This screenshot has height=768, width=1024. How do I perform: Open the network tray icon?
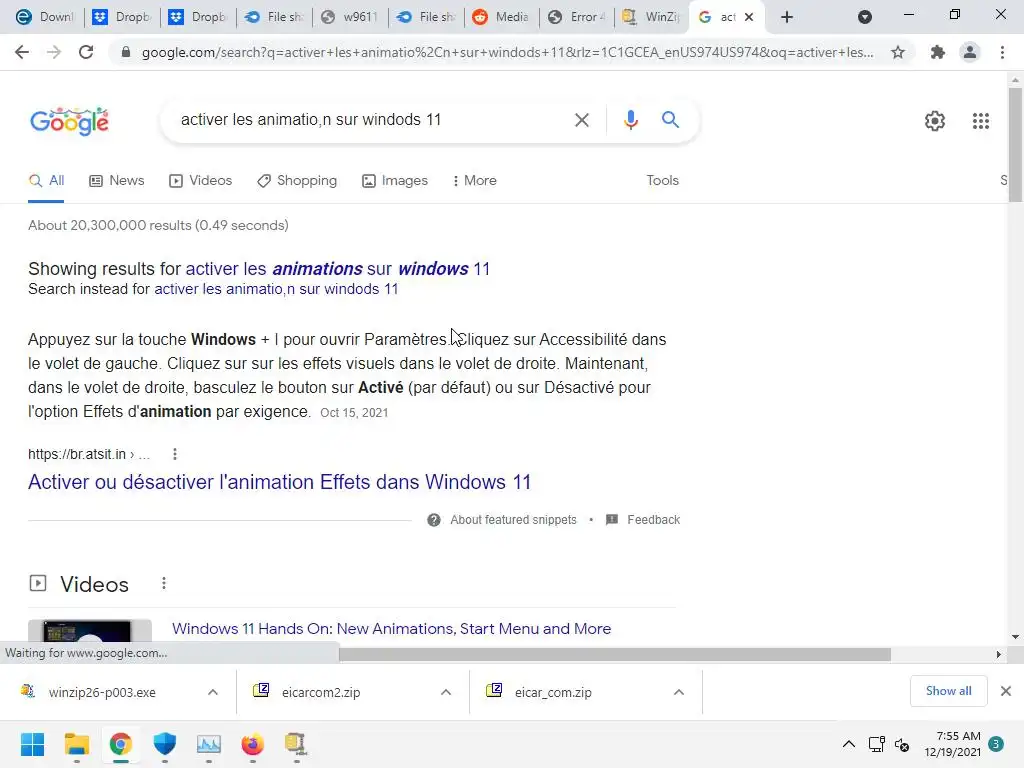pos(876,744)
